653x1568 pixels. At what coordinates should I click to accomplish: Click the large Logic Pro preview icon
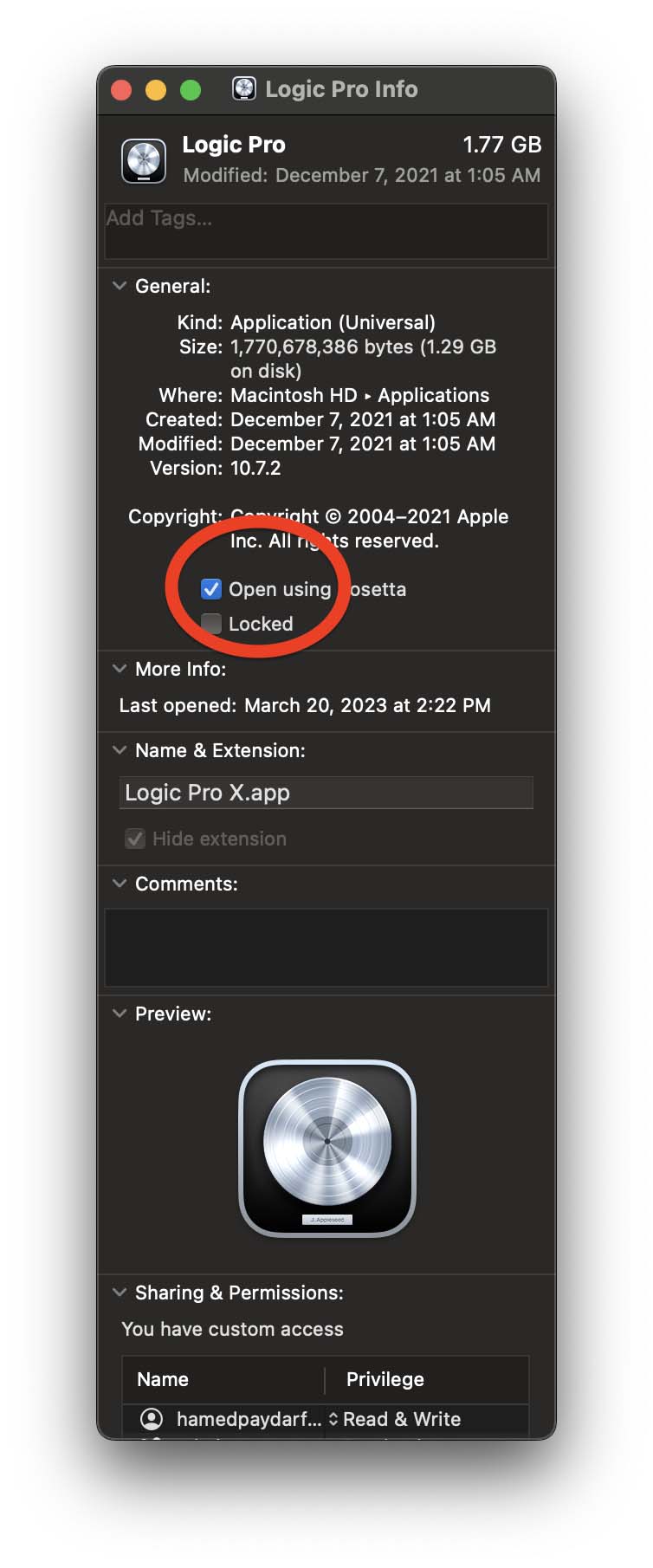pos(327,1149)
